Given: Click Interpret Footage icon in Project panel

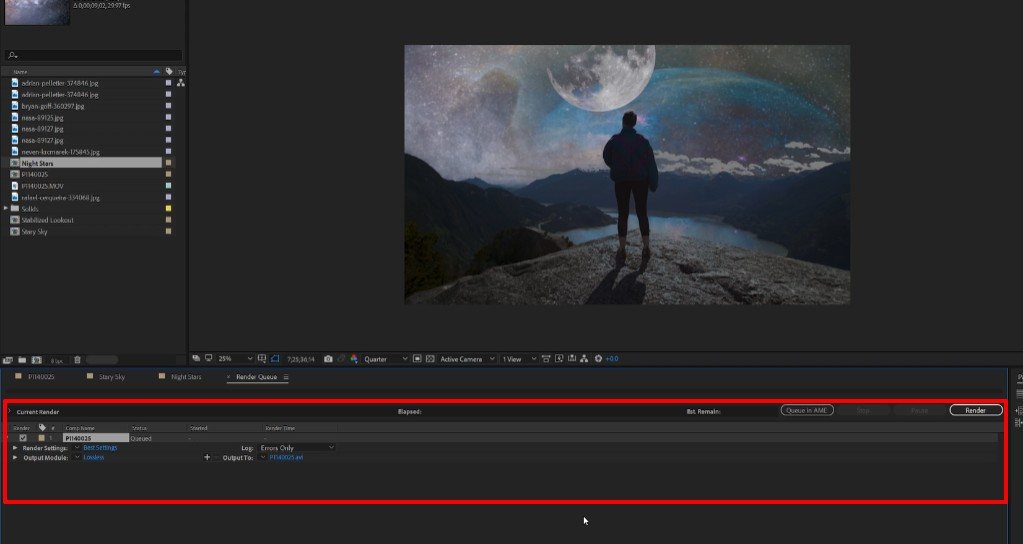Looking at the screenshot, I should 8,359.
